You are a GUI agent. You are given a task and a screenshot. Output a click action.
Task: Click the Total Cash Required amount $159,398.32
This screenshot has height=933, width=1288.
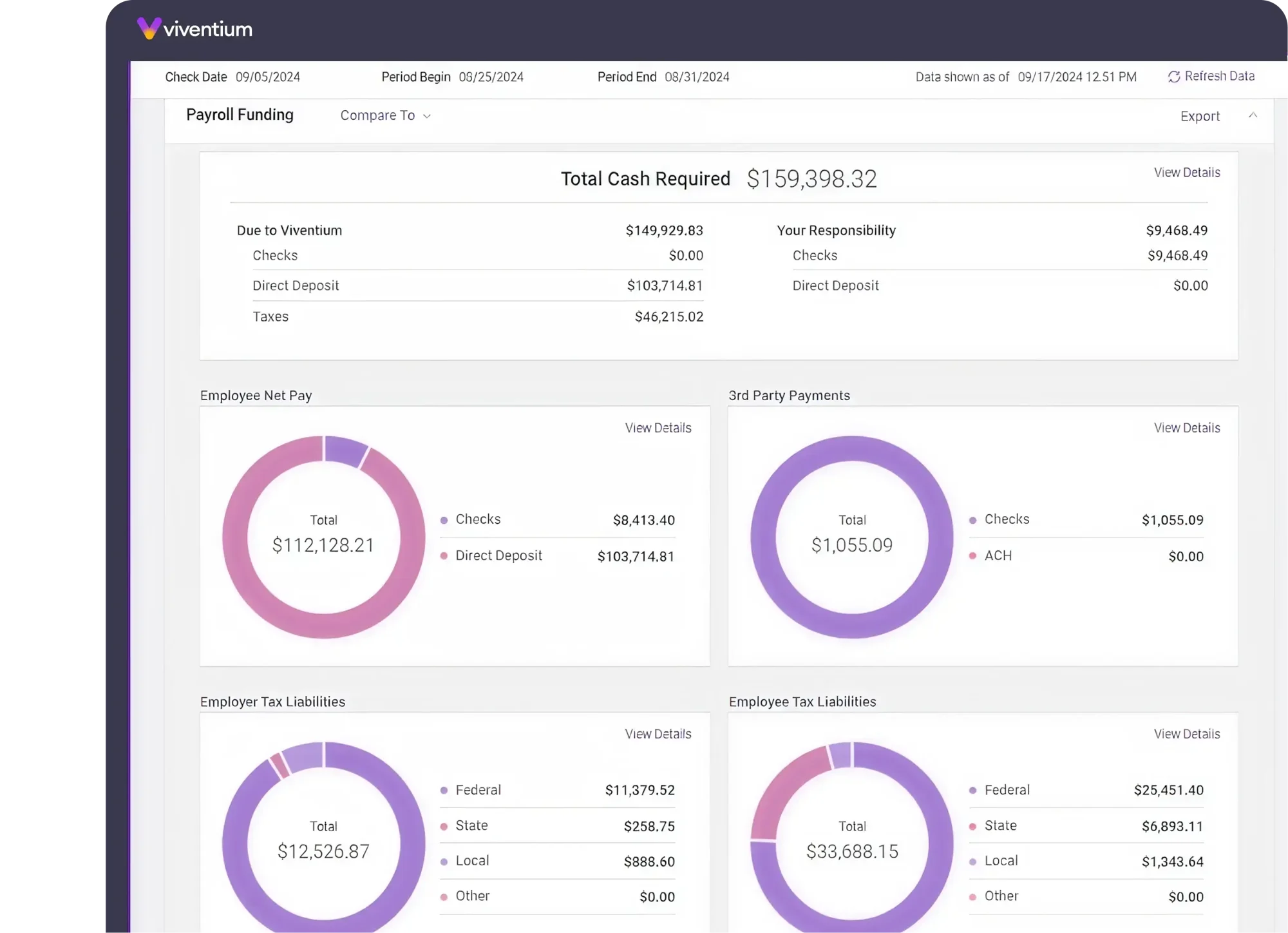[x=811, y=179]
